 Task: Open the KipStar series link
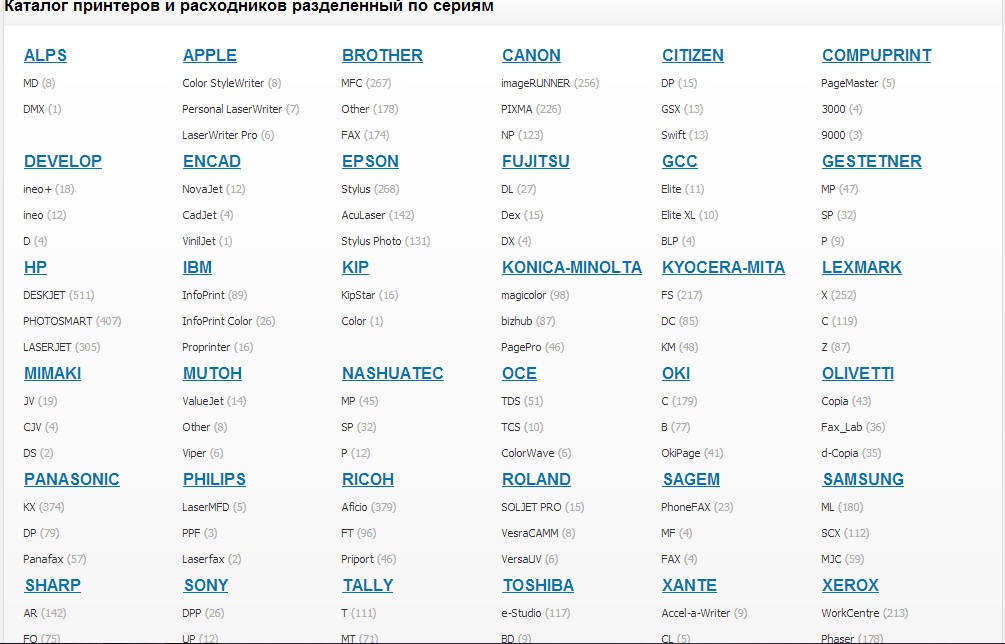(x=358, y=295)
